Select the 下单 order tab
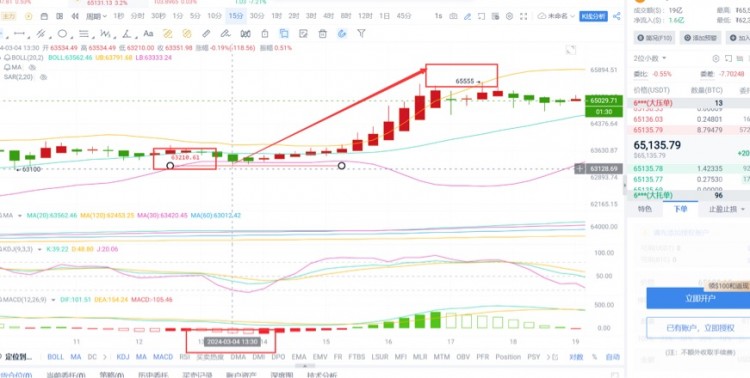750x378 pixels. [x=680, y=209]
